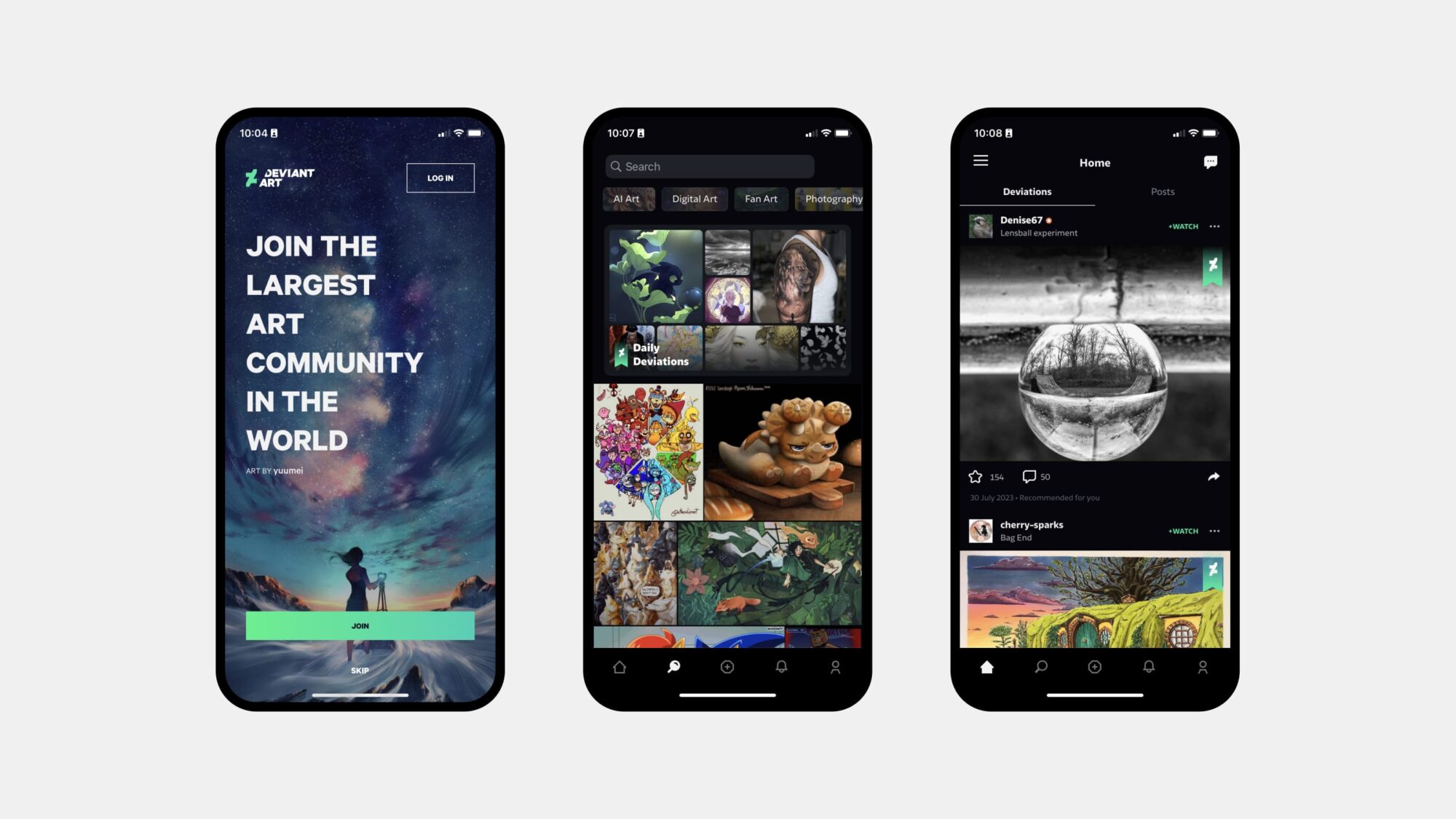
Task: Switch to the Posts tab on home screen
Action: click(1163, 191)
